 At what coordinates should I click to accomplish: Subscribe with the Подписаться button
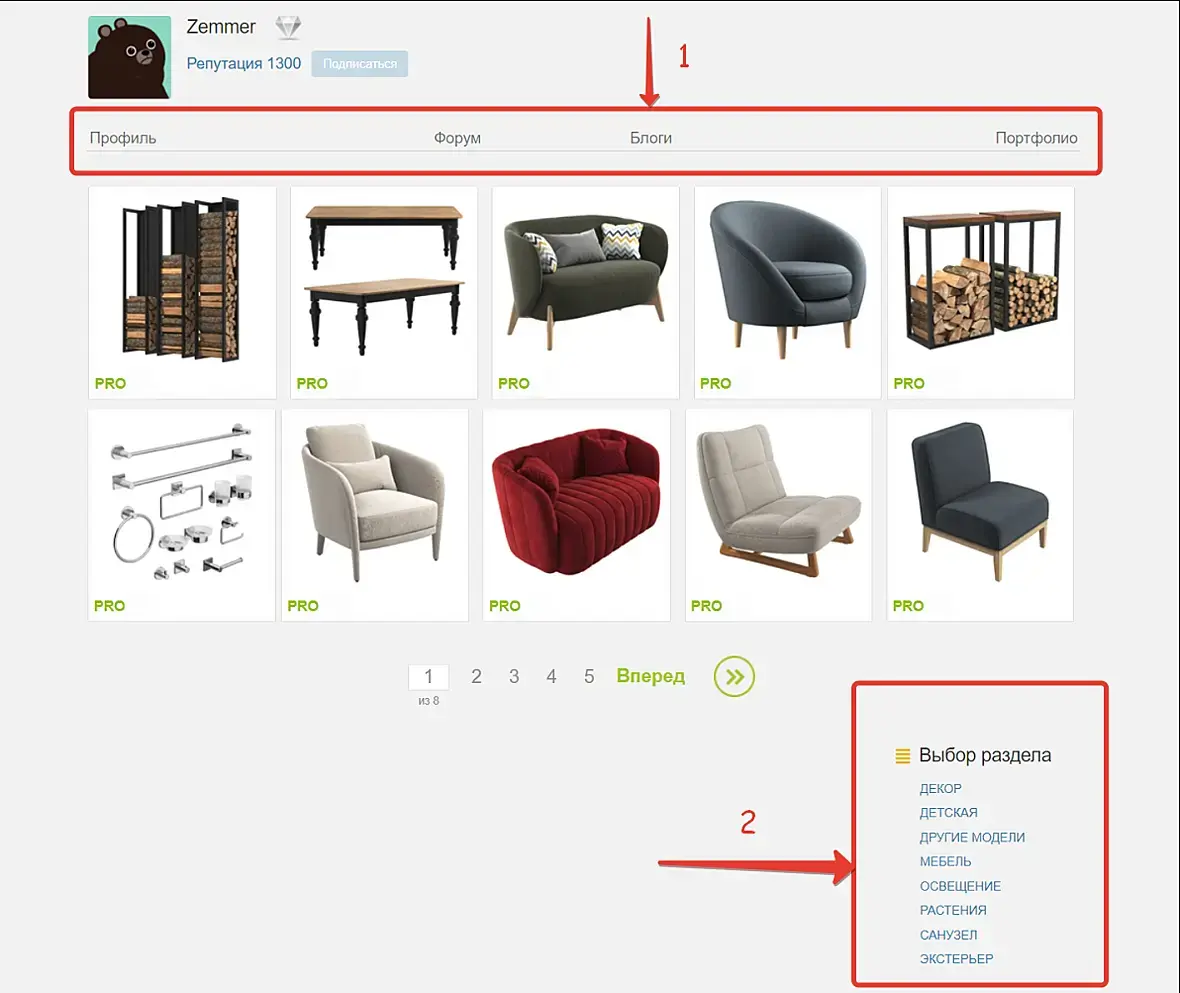pyautogui.click(x=360, y=64)
